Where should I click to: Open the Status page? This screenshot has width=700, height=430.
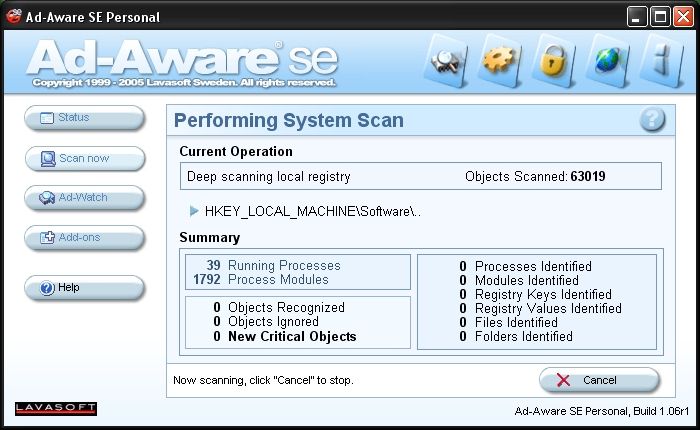coord(84,118)
